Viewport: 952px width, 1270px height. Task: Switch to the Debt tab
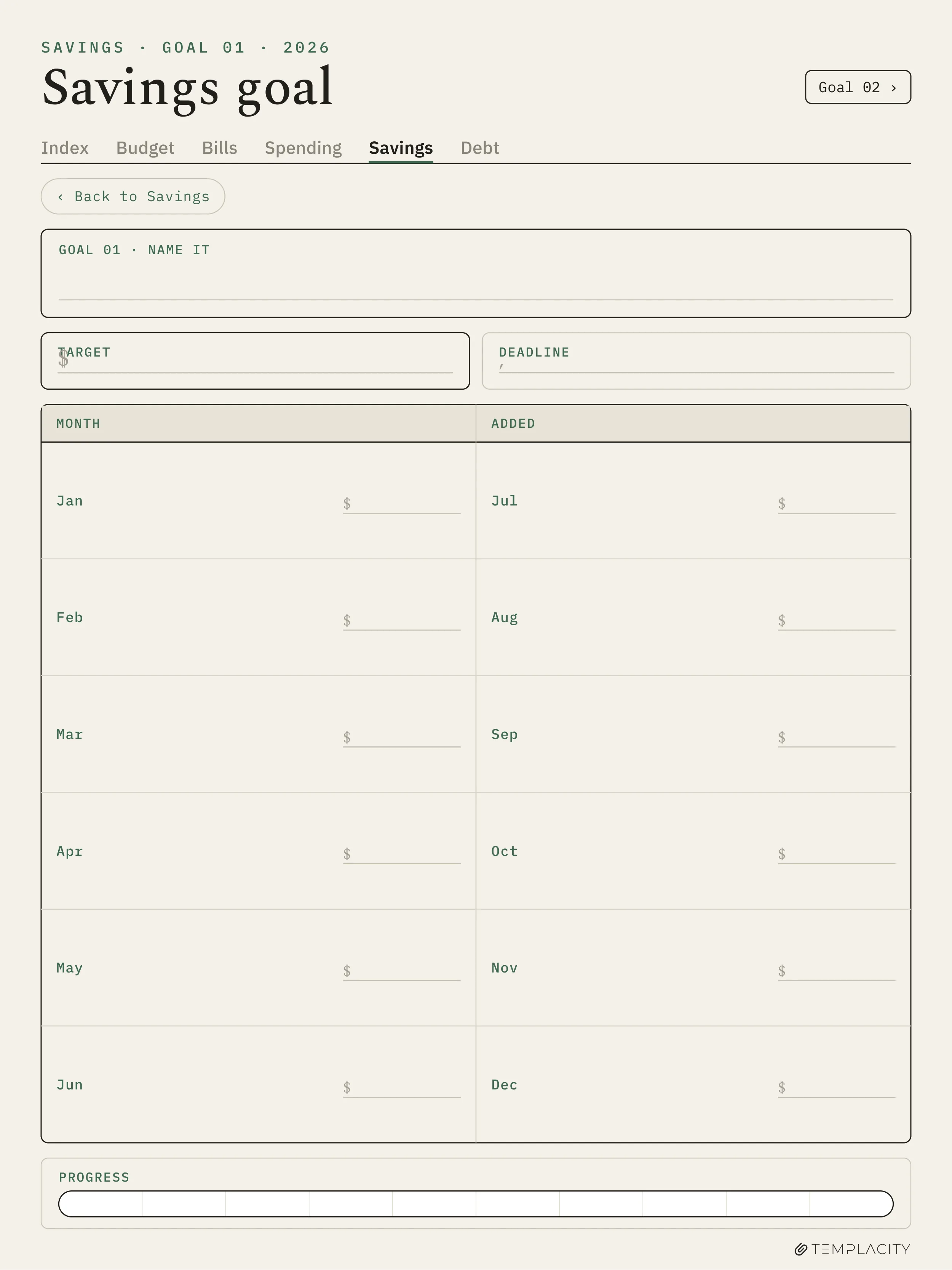(x=480, y=148)
